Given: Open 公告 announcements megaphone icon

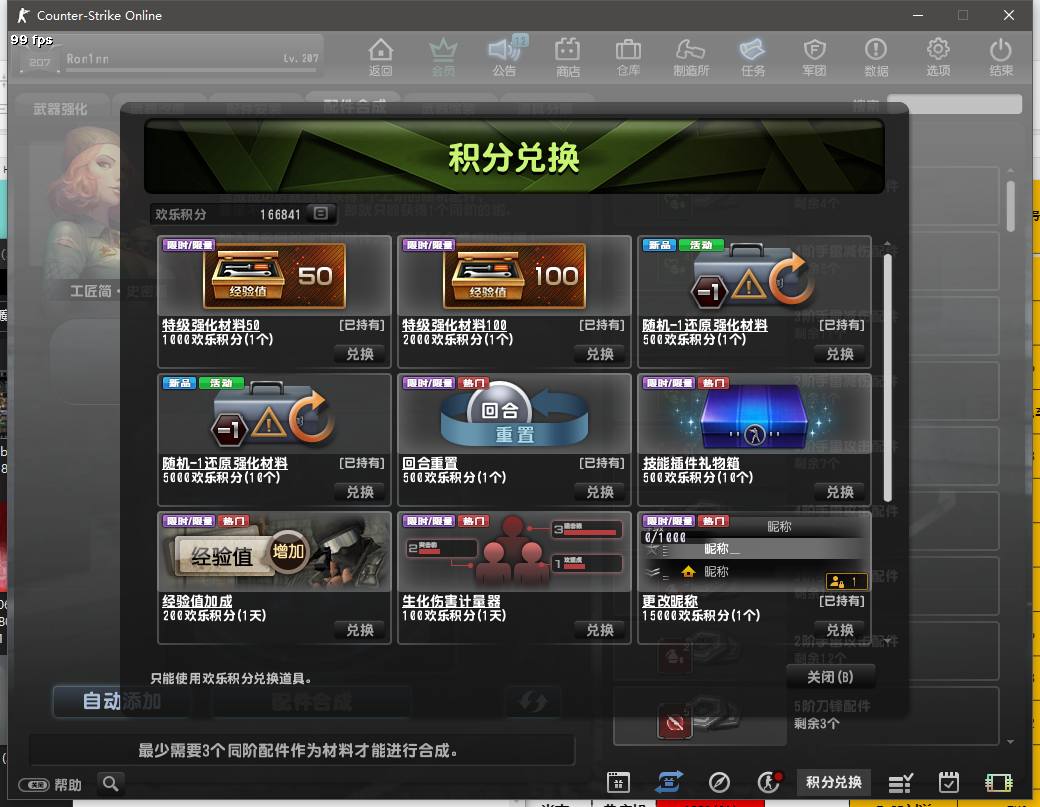Looking at the screenshot, I should pos(505,56).
